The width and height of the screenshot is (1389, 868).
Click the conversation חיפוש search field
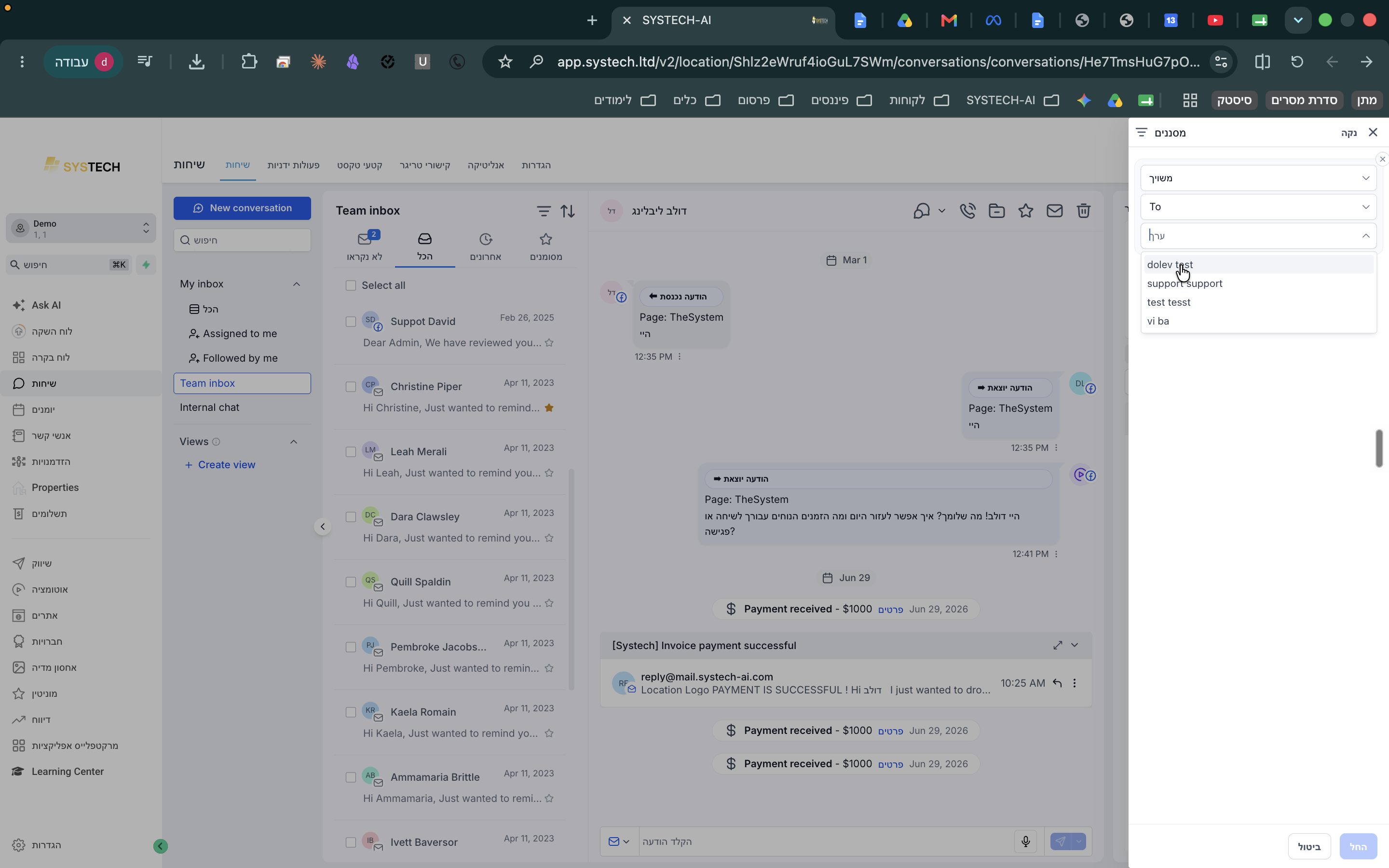(x=242, y=240)
